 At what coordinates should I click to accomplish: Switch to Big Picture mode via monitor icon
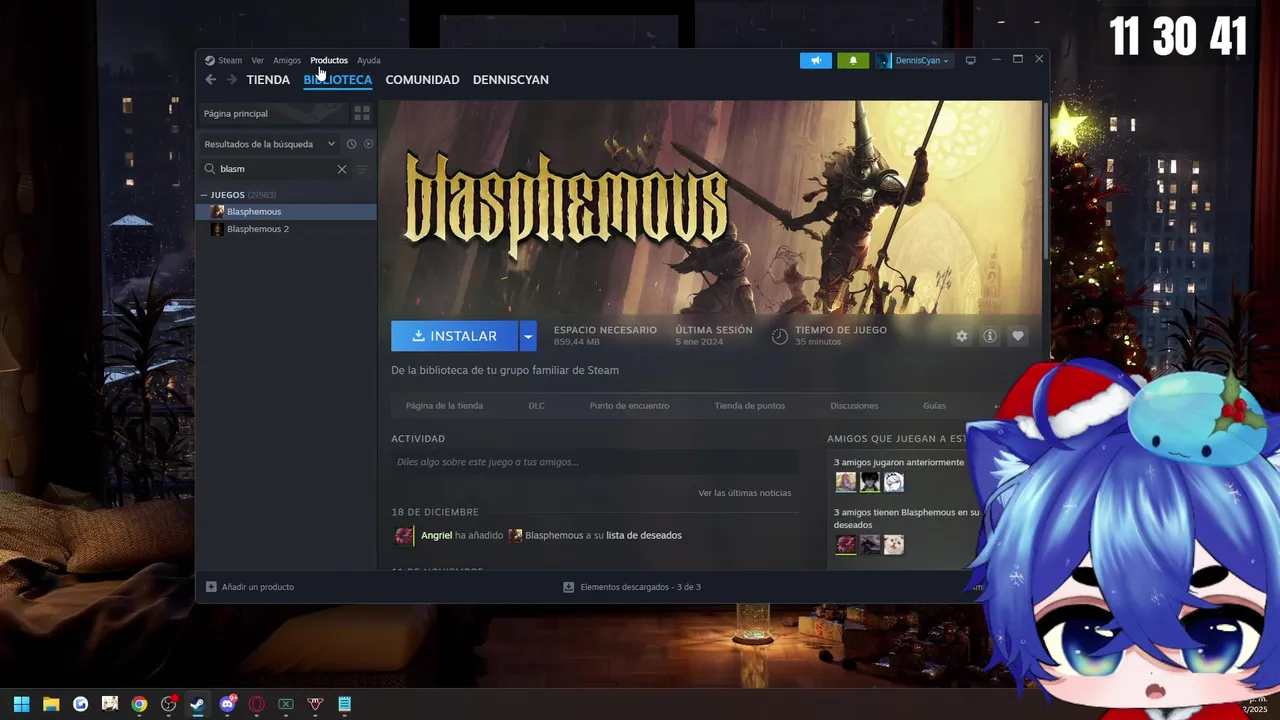pos(970,60)
